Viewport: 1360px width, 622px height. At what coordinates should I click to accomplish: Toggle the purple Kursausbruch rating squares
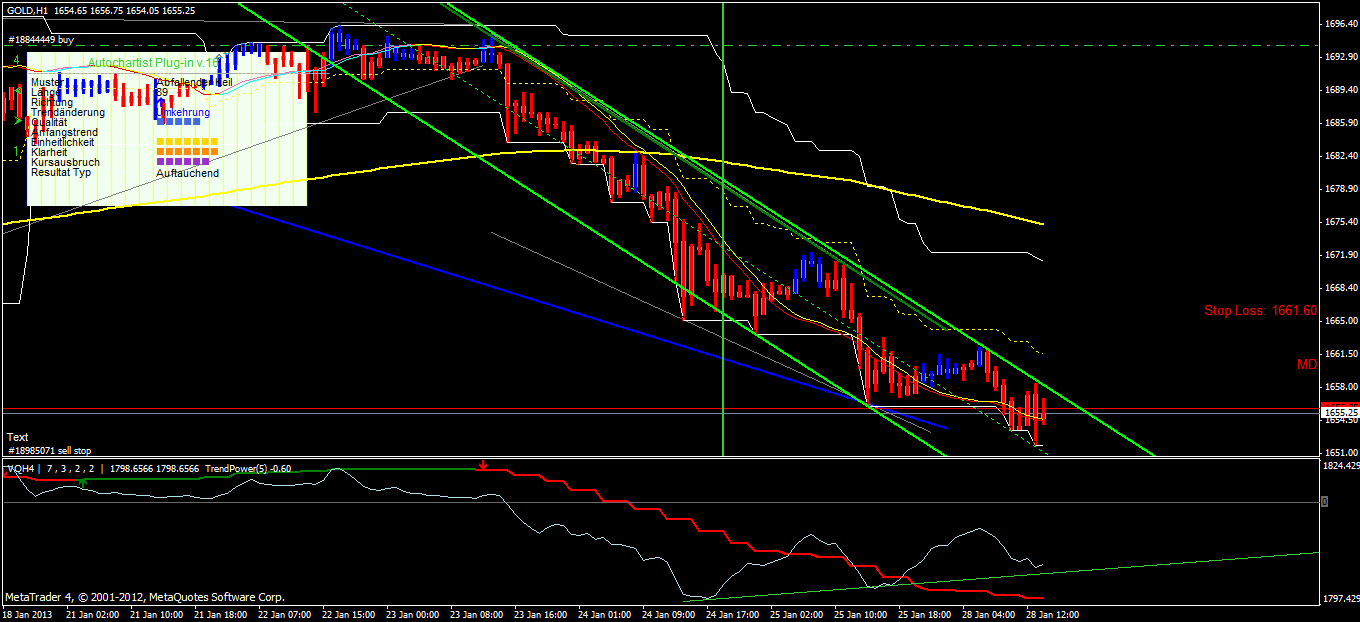point(182,162)
